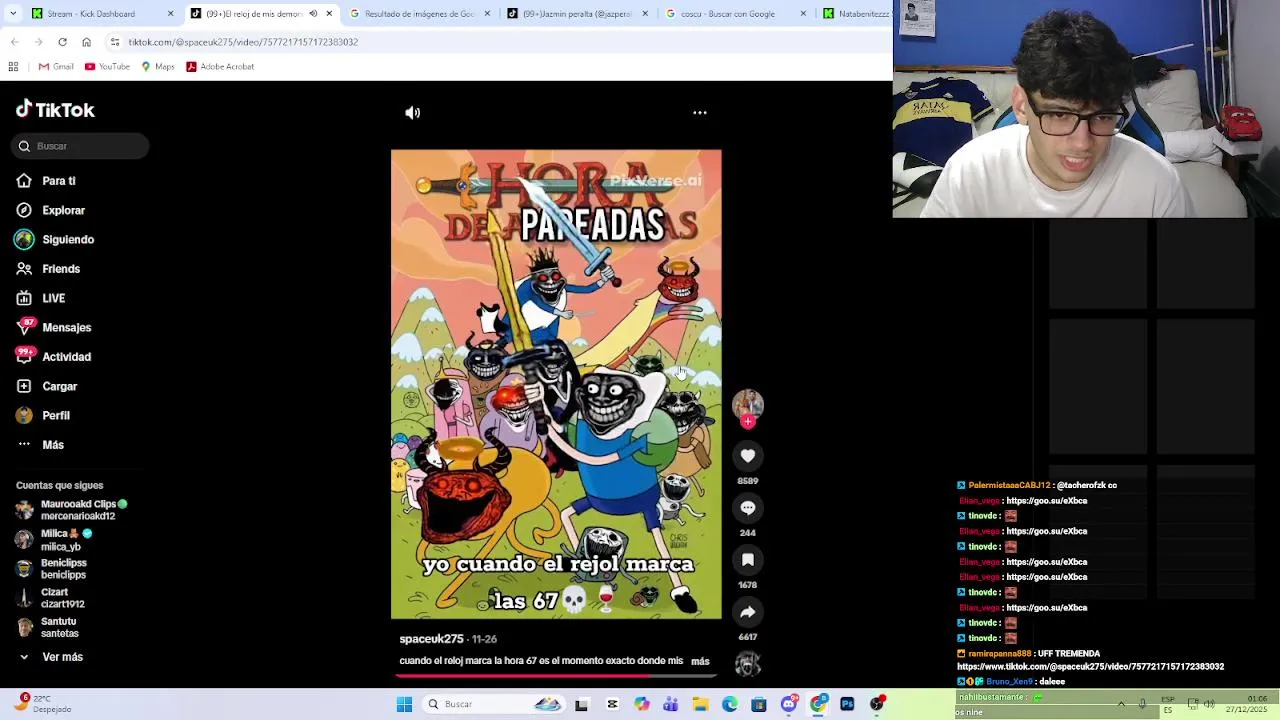Screen dimensions: 1280x720
Task: Go back in browser history
Action: pos(14,42)
